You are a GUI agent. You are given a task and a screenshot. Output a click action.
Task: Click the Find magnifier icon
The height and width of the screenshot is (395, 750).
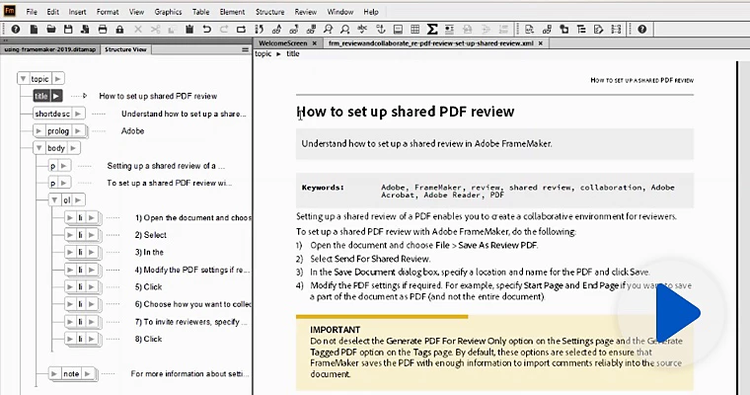coord(328,30)
